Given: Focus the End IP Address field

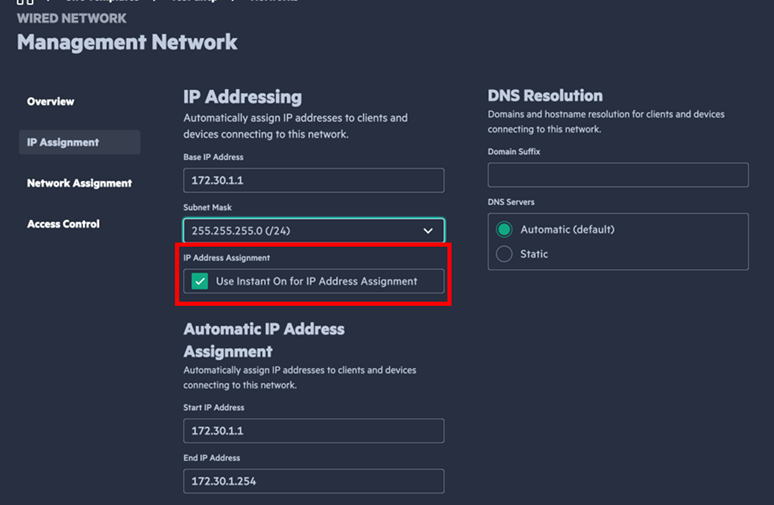Looking at the screenshot, I should tap(313, 481).
